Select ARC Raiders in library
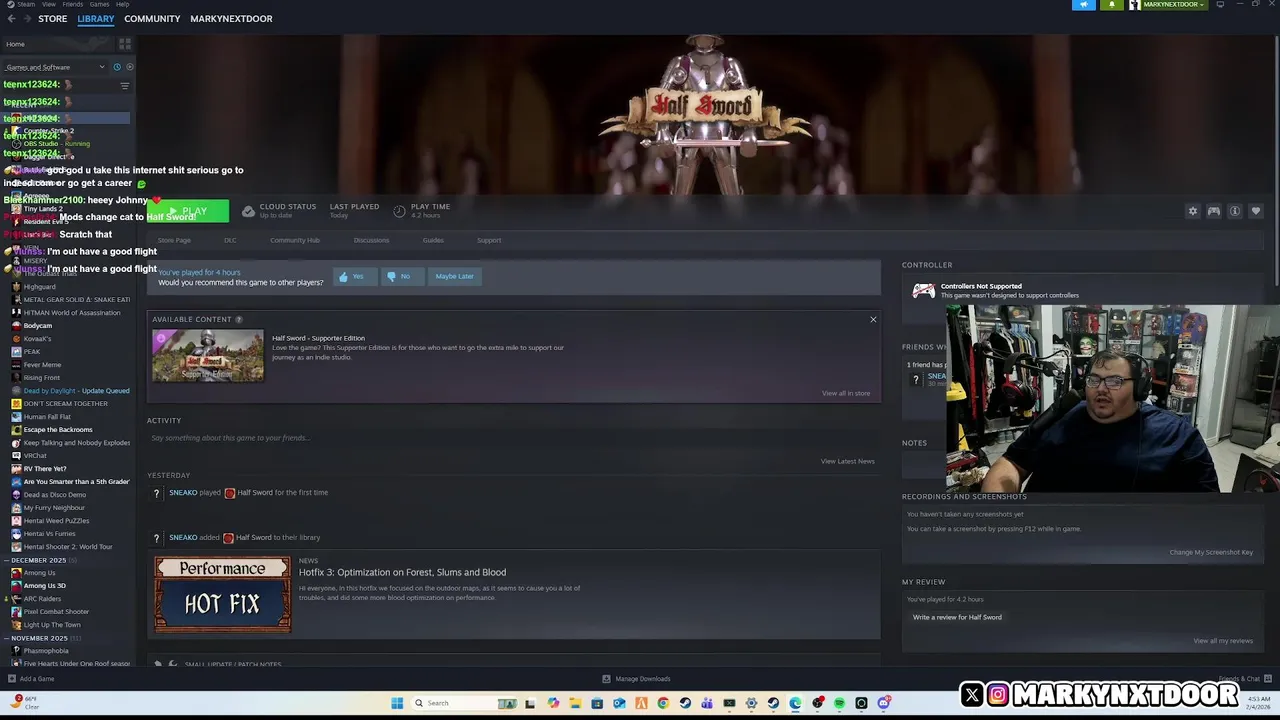The image size is (1280, 720). [42, 599]
